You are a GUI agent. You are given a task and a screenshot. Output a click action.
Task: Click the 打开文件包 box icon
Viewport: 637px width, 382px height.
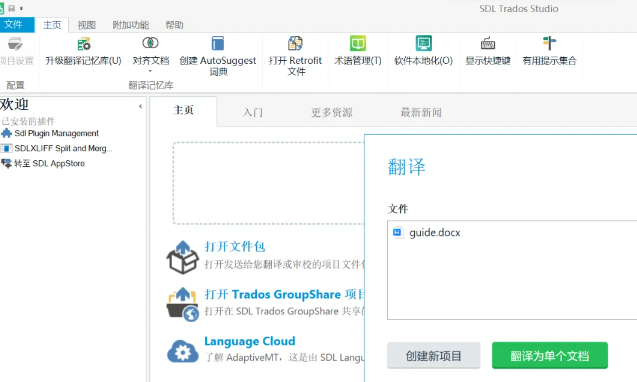coord(182,257)
